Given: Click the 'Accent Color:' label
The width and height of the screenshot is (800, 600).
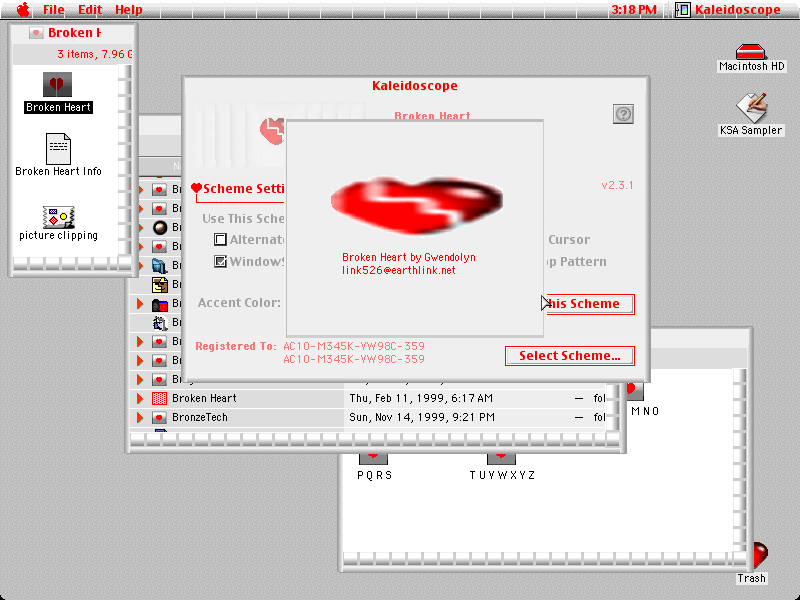Looking at the screenshot, I should point(239,303).
